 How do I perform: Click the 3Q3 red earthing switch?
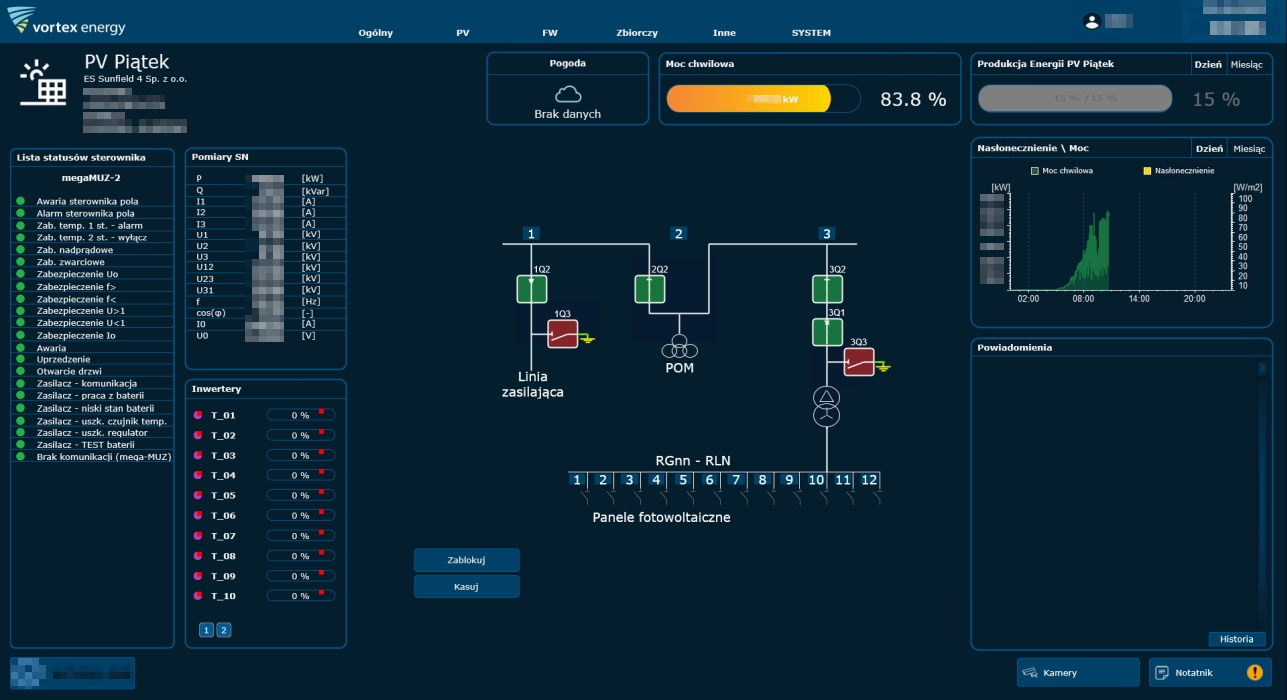859,362
